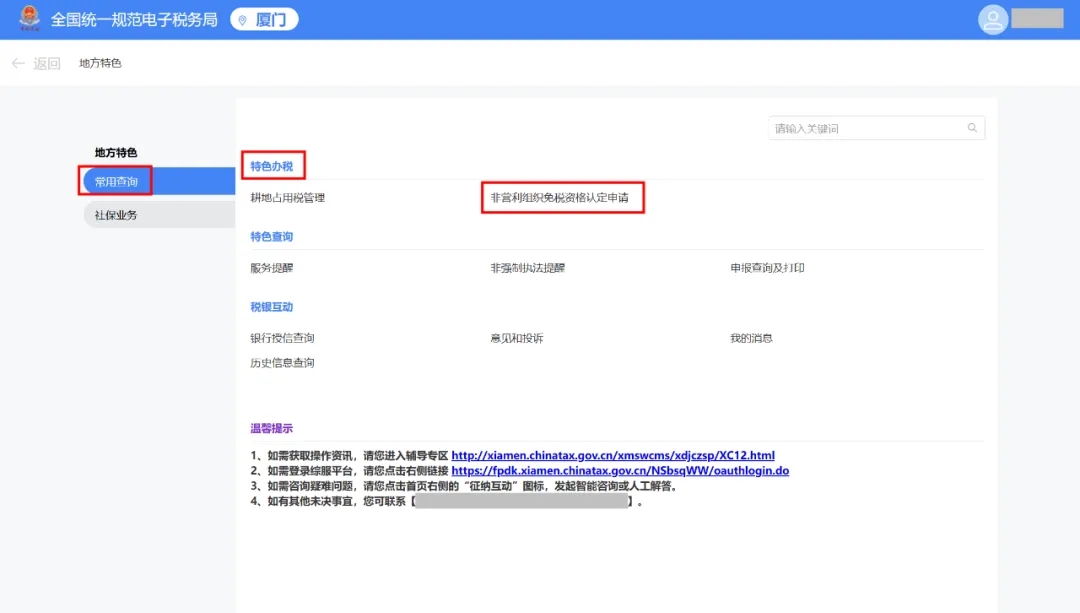
Task: Open 银行授信查询
Action: [x=282, y=338]
